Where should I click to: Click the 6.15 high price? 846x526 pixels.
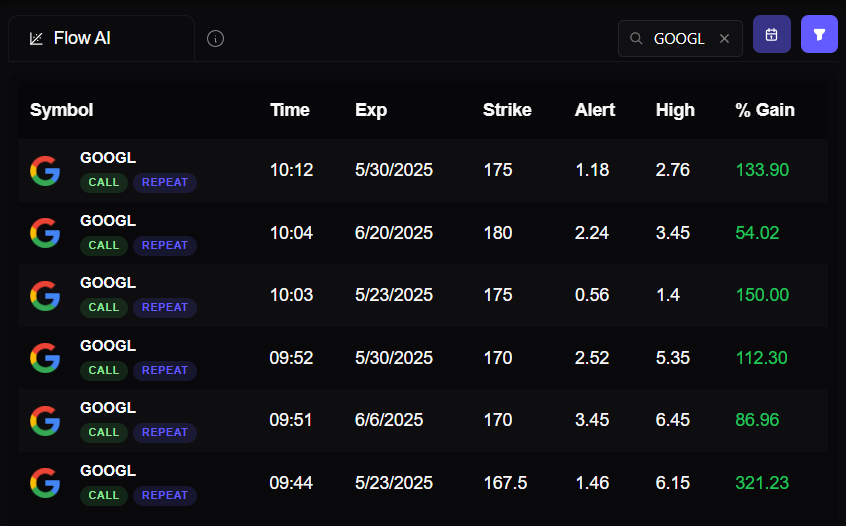(673, 483)
